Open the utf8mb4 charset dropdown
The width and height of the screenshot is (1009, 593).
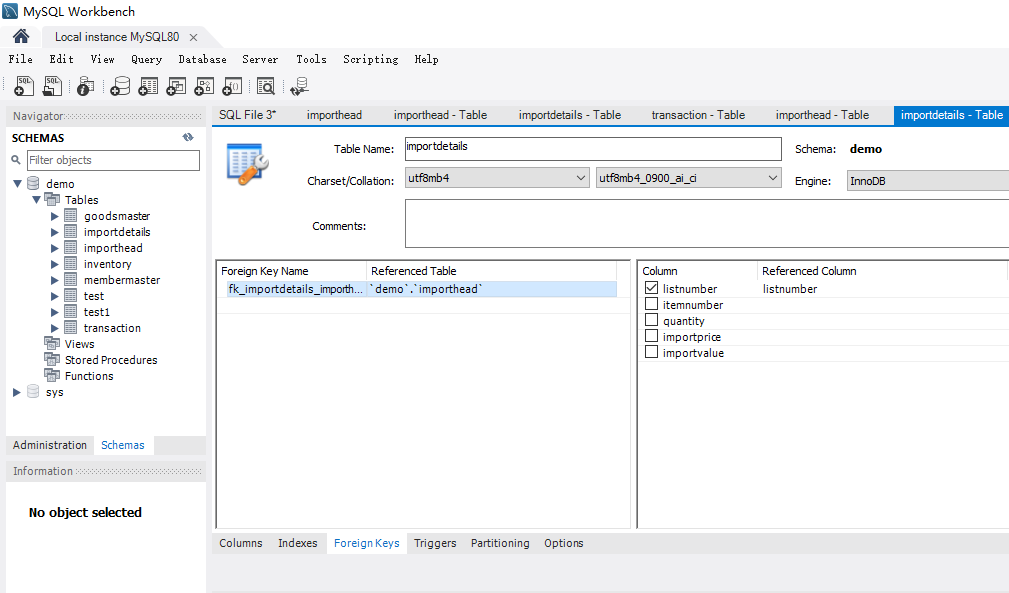(x=496, y=178)
